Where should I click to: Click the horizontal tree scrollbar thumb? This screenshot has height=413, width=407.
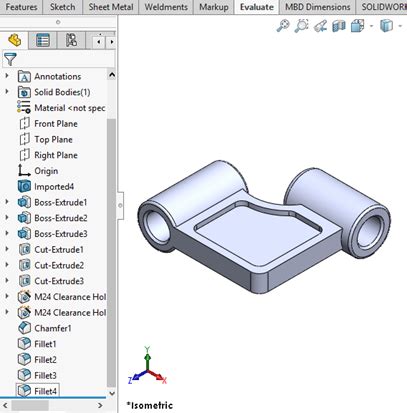pyautogui.click(x=30, y=405)
